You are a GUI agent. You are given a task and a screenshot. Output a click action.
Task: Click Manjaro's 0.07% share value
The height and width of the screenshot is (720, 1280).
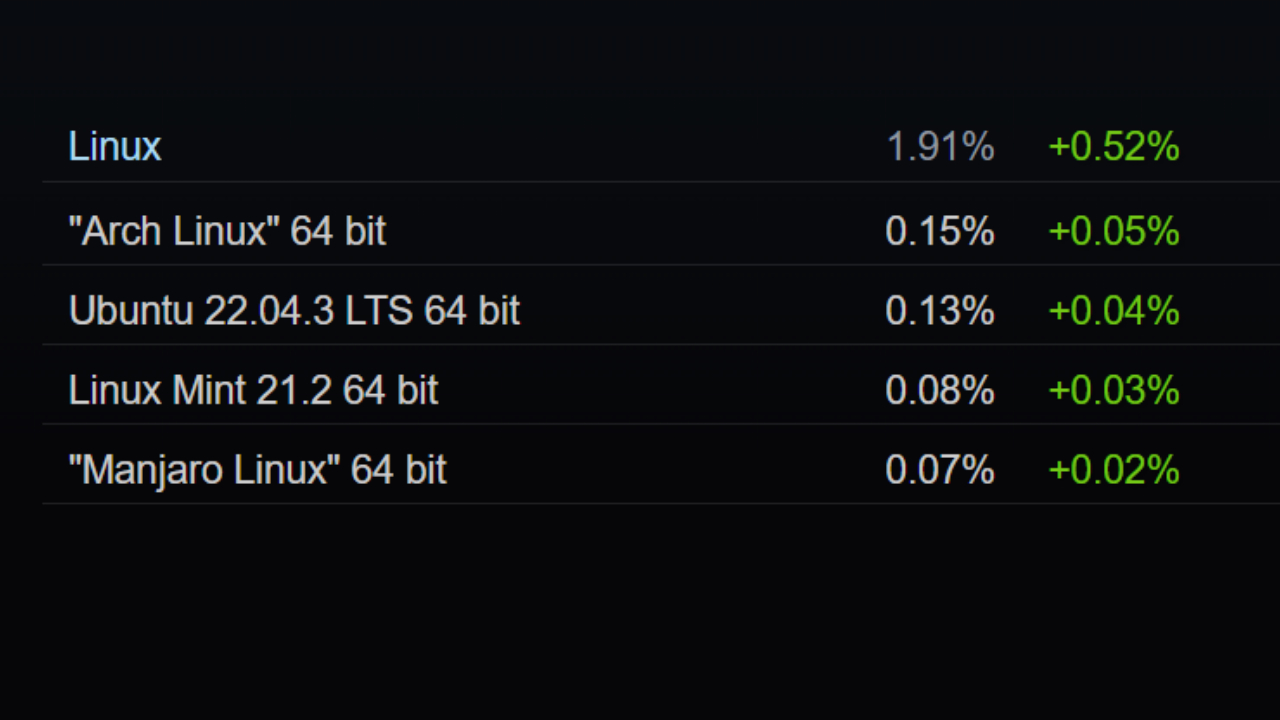point(940,469)
